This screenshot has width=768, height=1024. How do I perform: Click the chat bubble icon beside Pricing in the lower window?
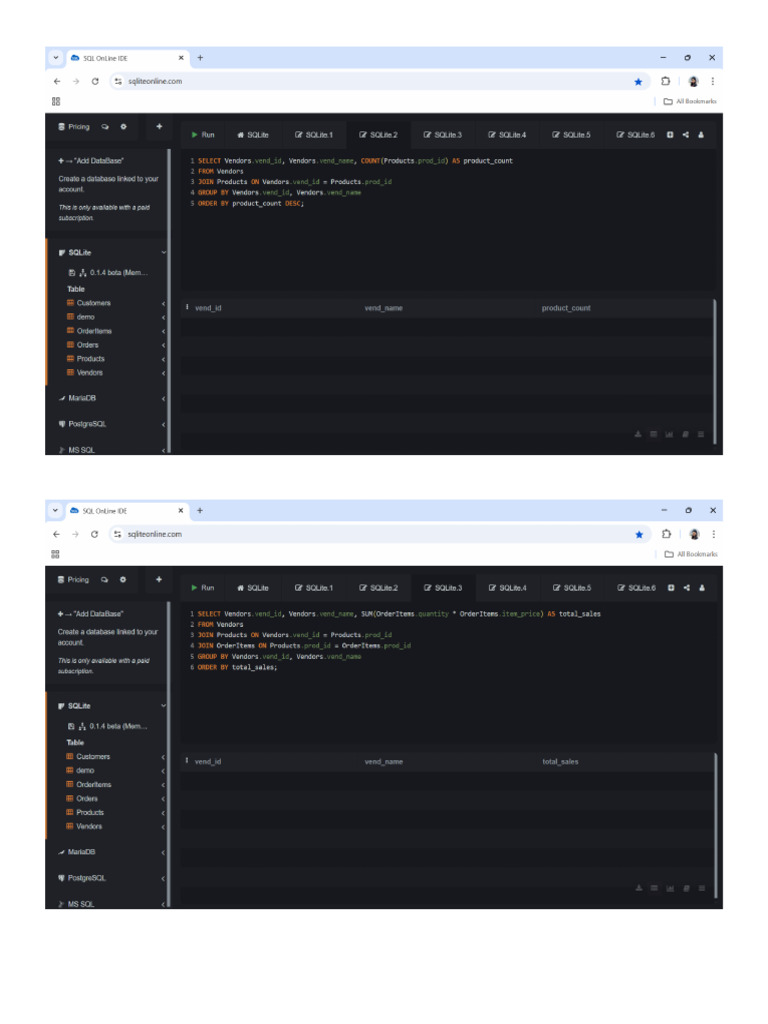click(x=105, y=580)
